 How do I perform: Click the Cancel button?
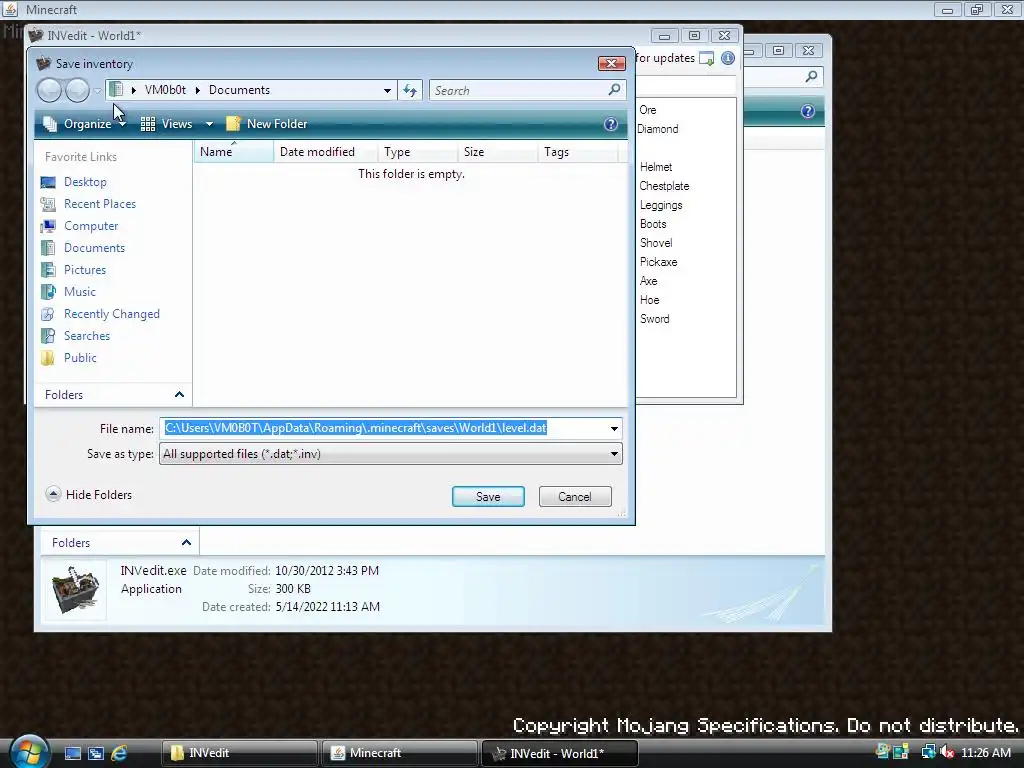click(575, 496)
